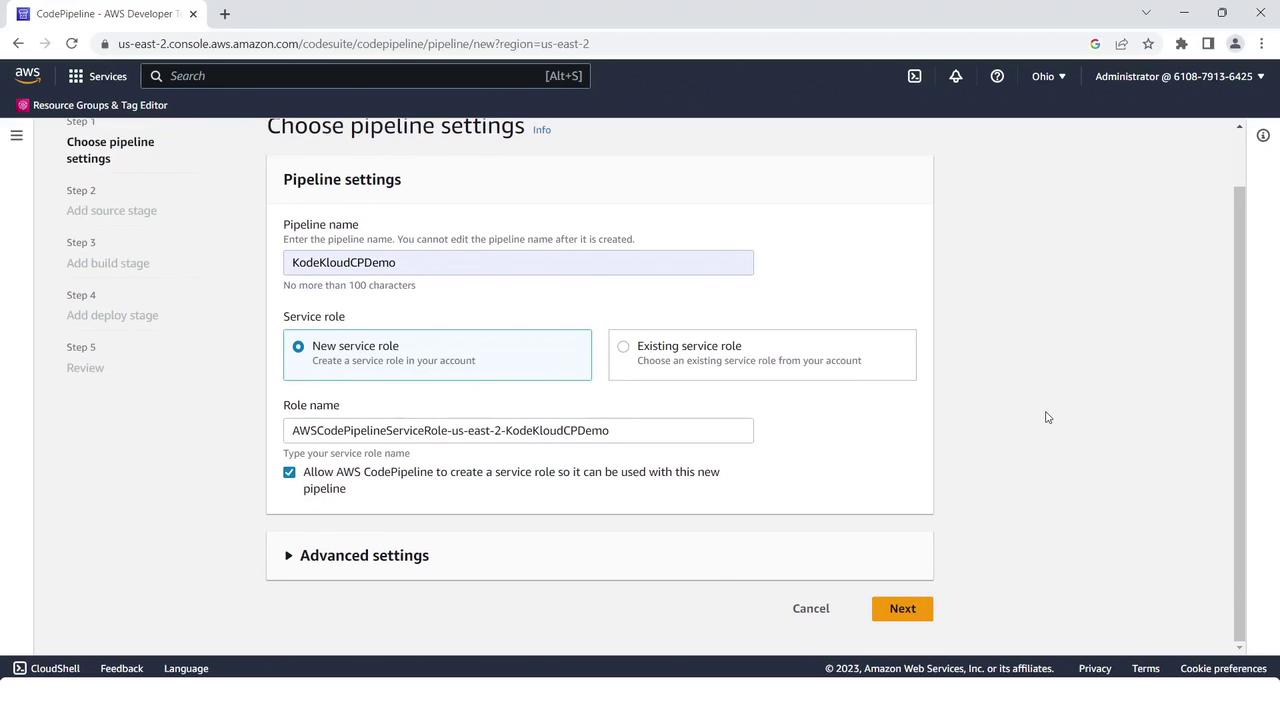
Task: Open the Ohio region dropdown
Action: click(1048, 76)
